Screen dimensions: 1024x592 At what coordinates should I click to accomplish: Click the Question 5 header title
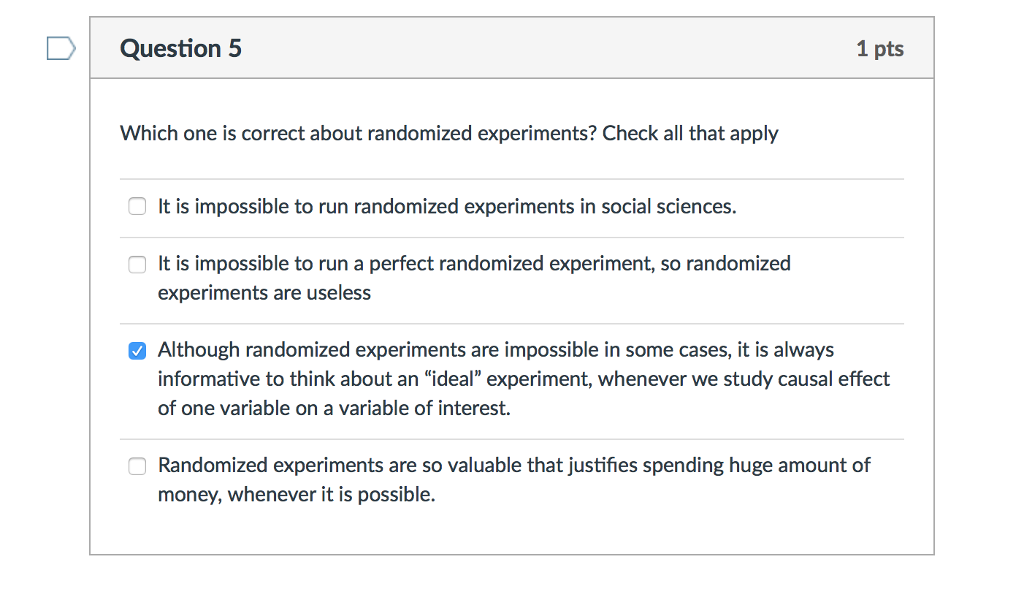[181, 47]
